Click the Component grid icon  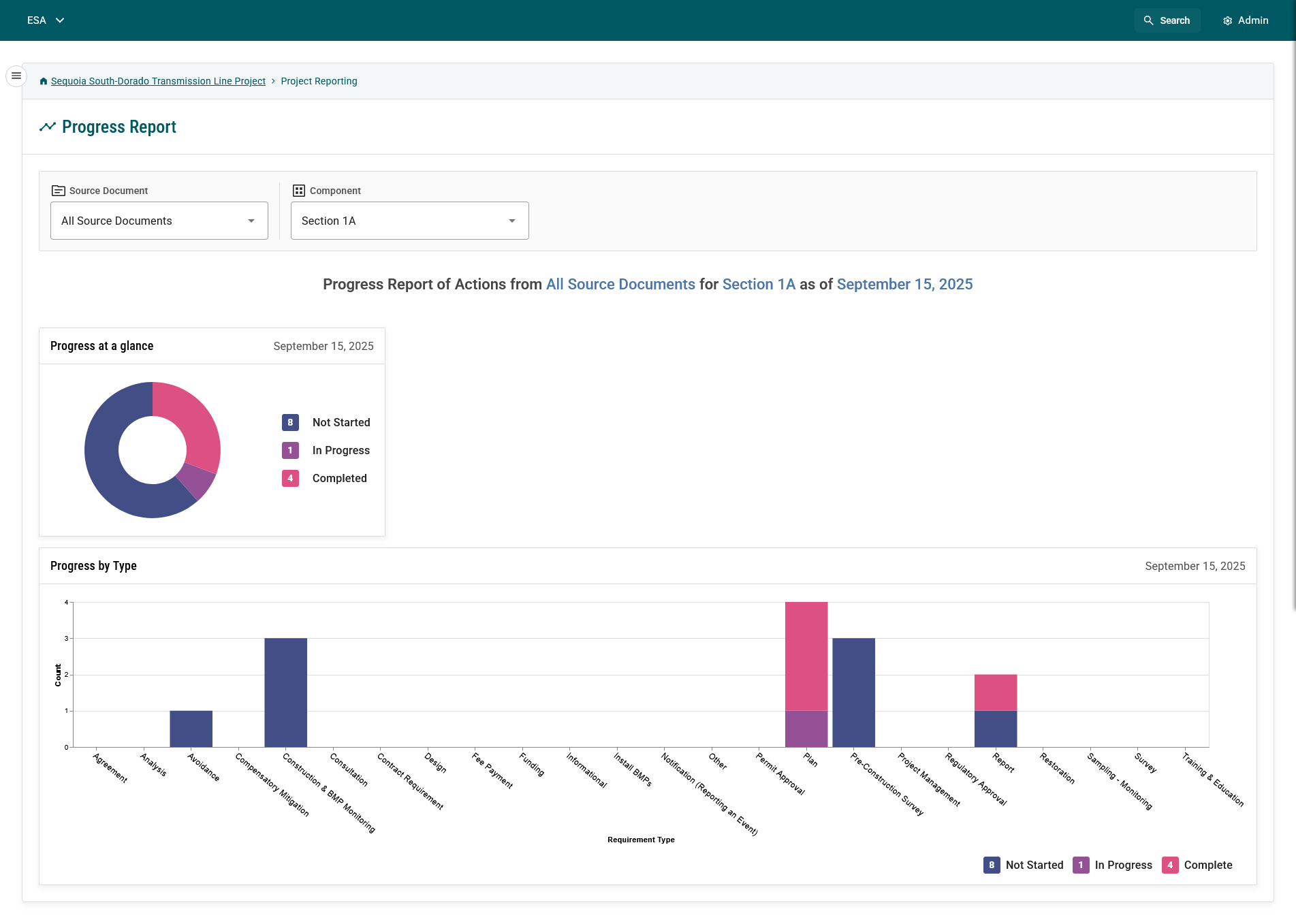point(299,191)
